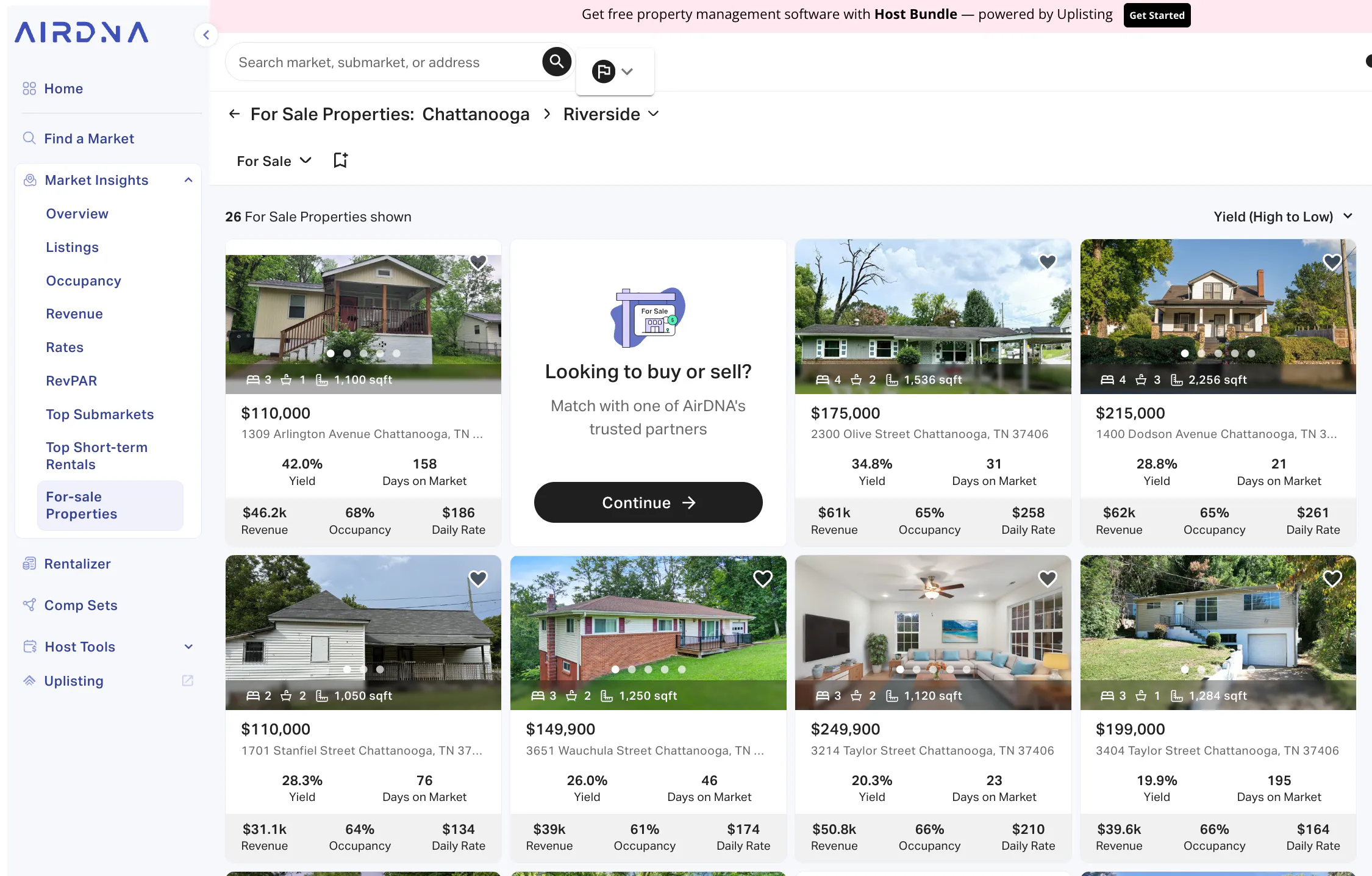1372x876 pixels.
Task: Go to Occupancy under Market Insights
Action: pos(84,281)
